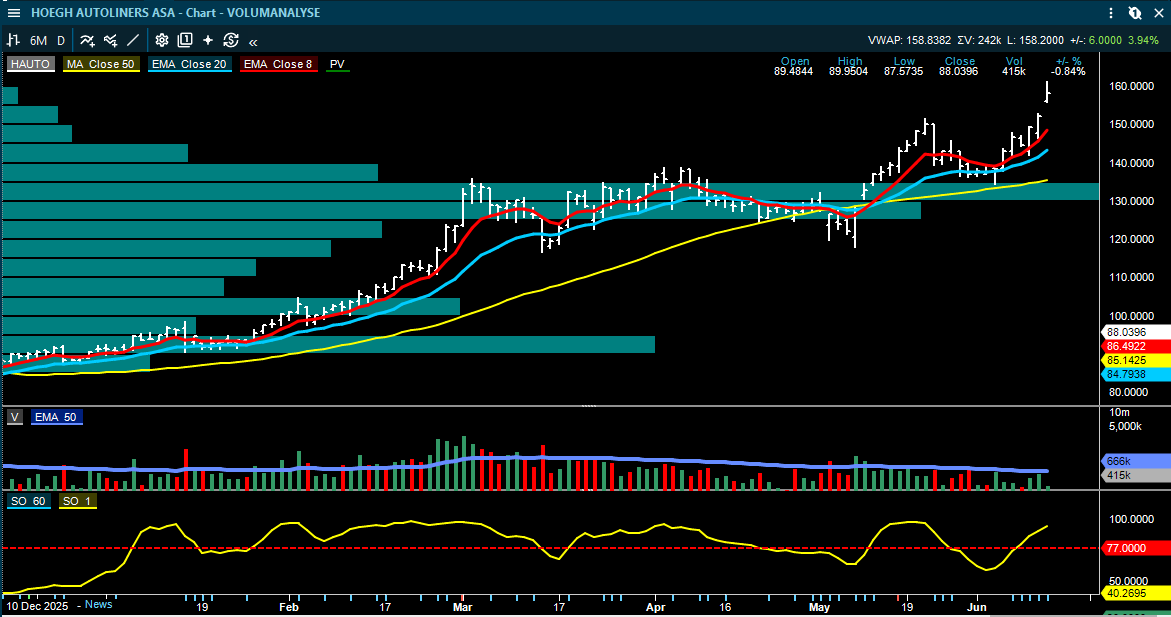Select the V volume legend label
This screenshot has height=617, width=1171.
pos(15,418)
